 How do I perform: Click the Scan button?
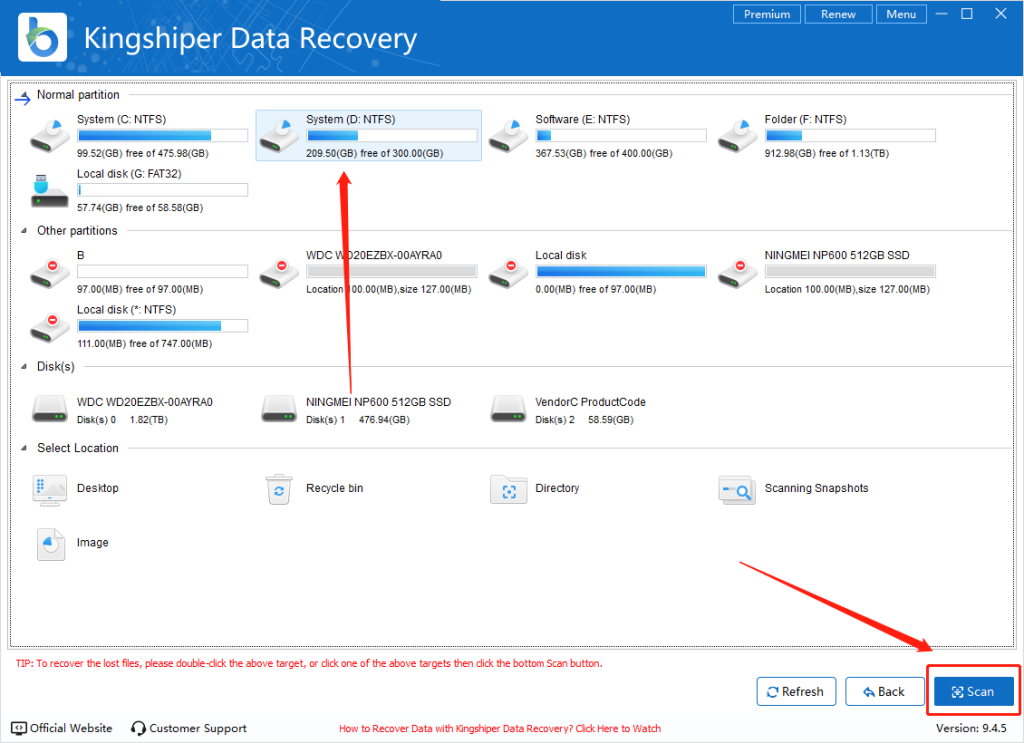[x=974, y=691]
